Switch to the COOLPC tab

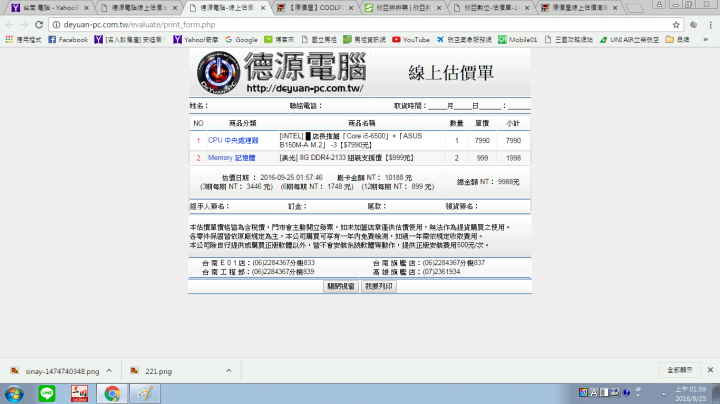(315, 8)
